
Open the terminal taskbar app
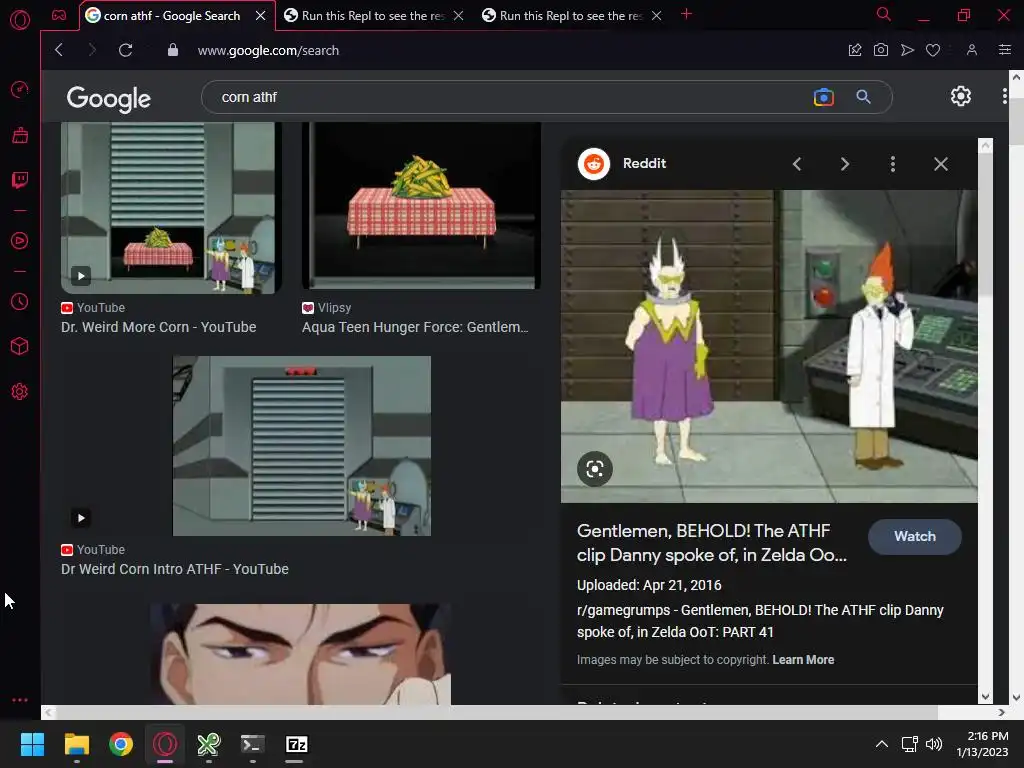pyautogui.click(x=252, y=744)
